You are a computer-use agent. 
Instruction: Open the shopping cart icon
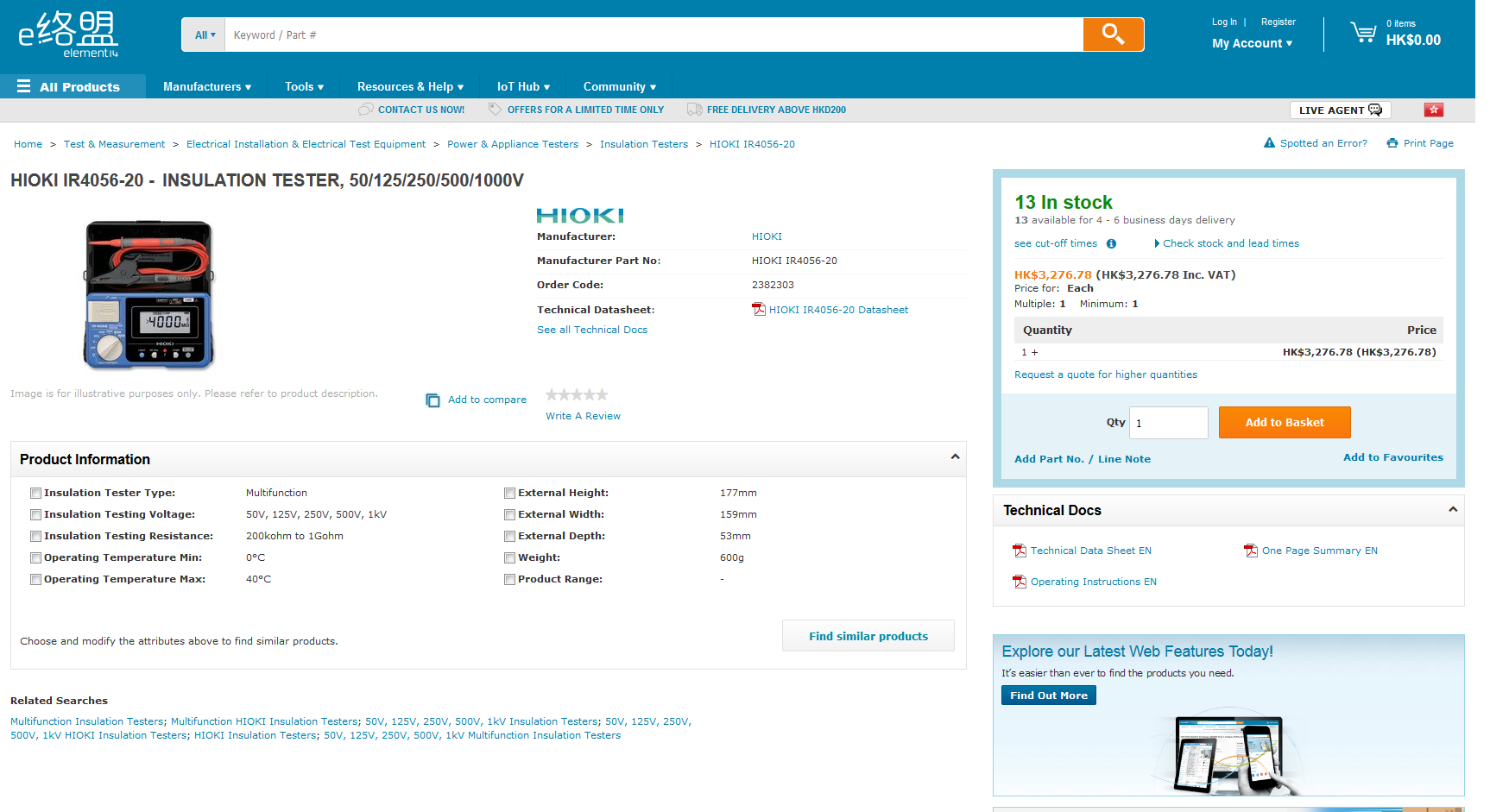(x=1363, y=33)
